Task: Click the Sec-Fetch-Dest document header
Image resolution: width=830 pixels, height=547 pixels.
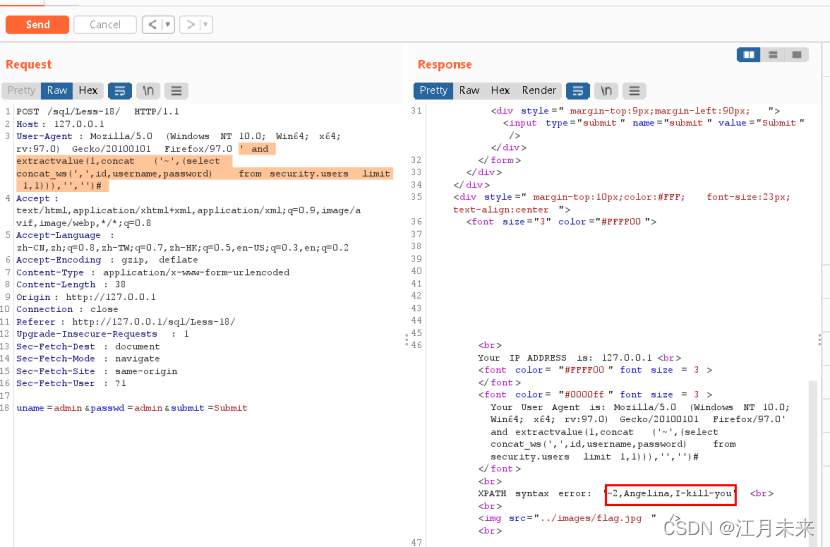Action: pyautogui.click(x=88, y=346)
